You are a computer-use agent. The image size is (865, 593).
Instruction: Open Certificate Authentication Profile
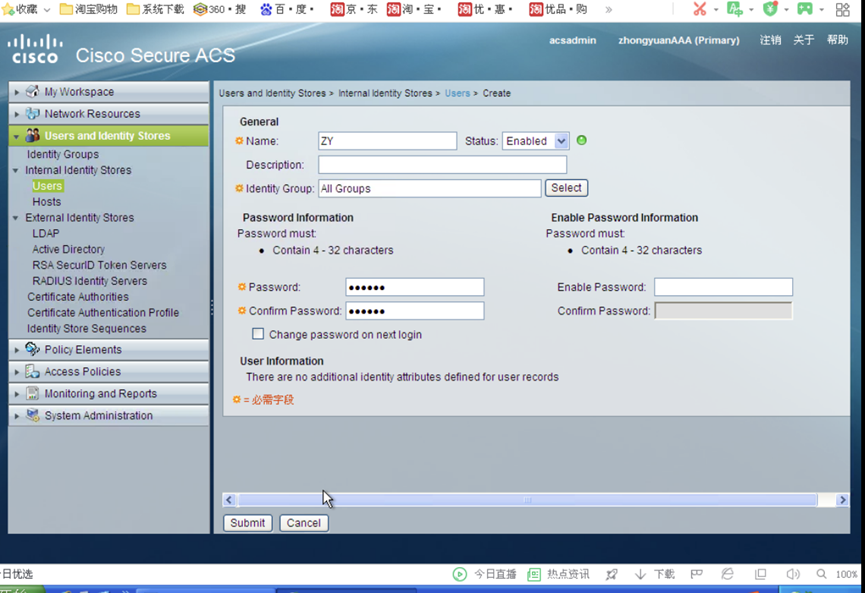coord(103,312)
